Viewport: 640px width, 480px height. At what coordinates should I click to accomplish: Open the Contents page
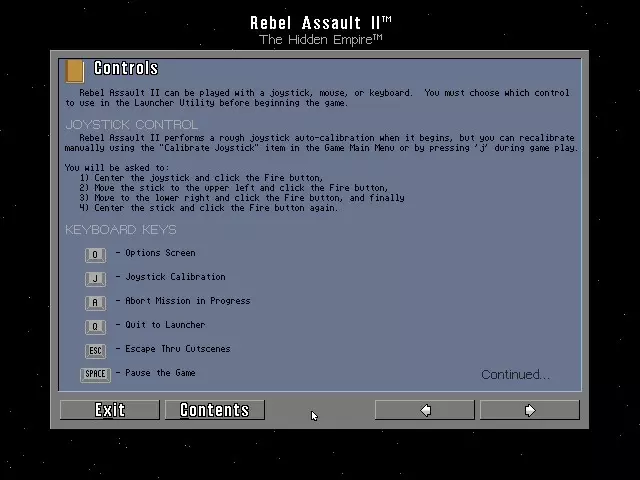(215, 410)
